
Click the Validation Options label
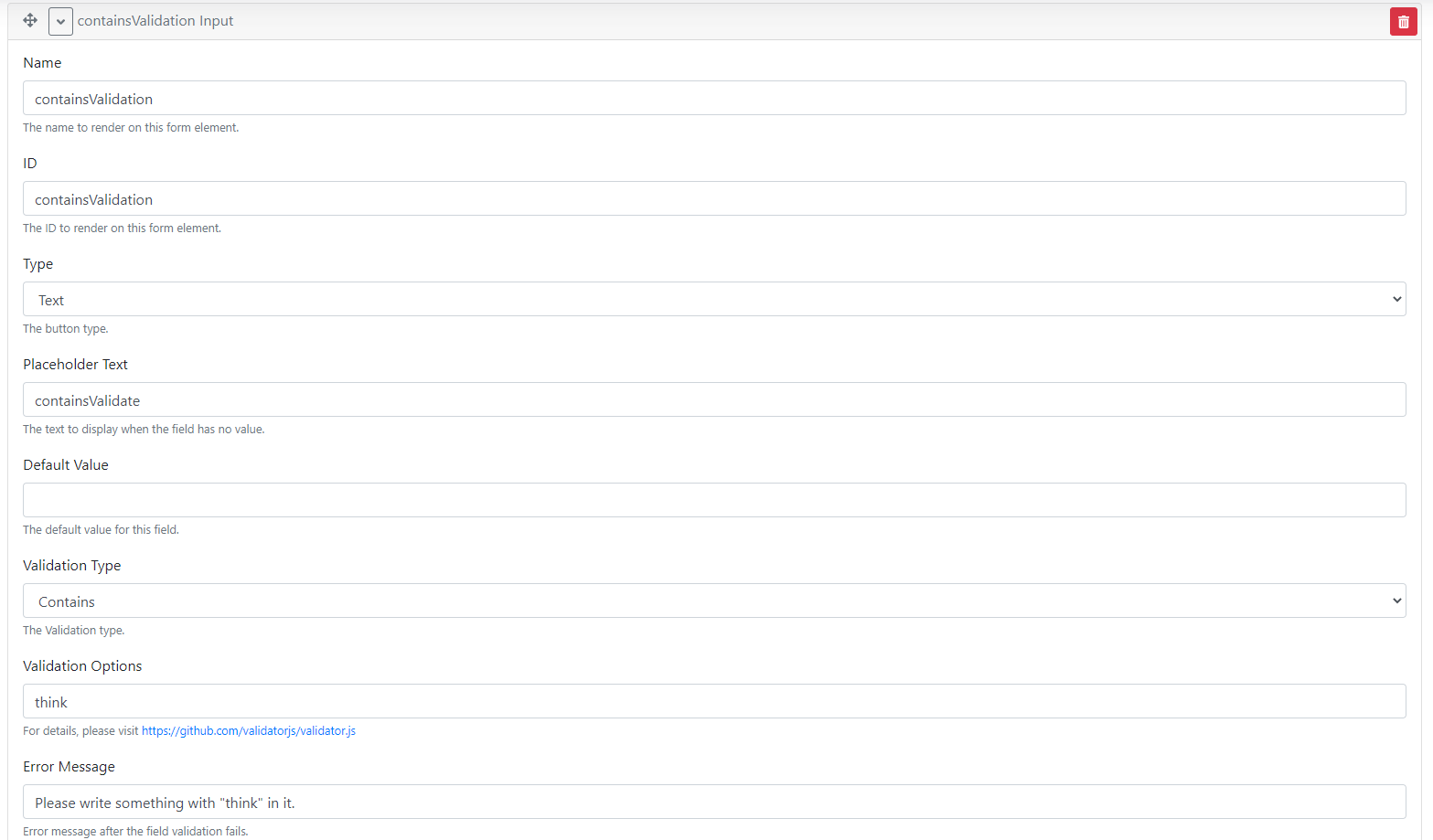tap(82, 666)
